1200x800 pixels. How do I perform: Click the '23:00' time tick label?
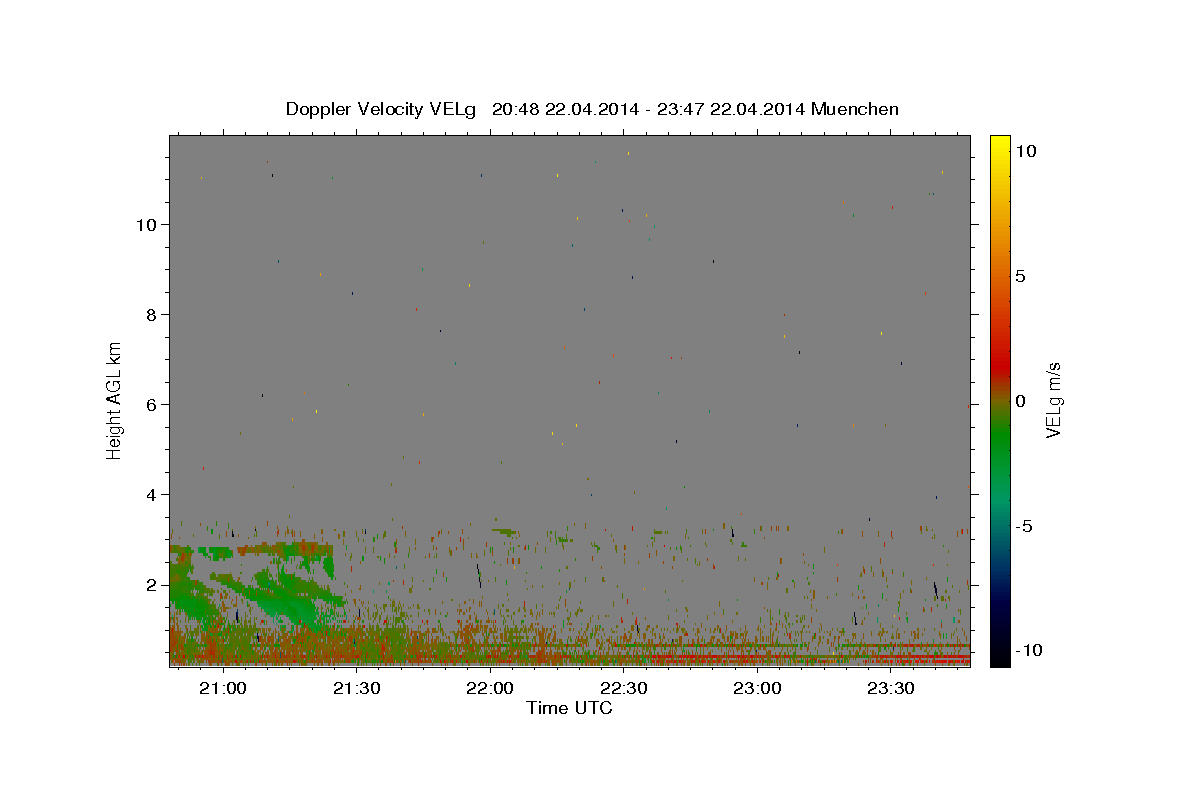click(x=758, y=689)
